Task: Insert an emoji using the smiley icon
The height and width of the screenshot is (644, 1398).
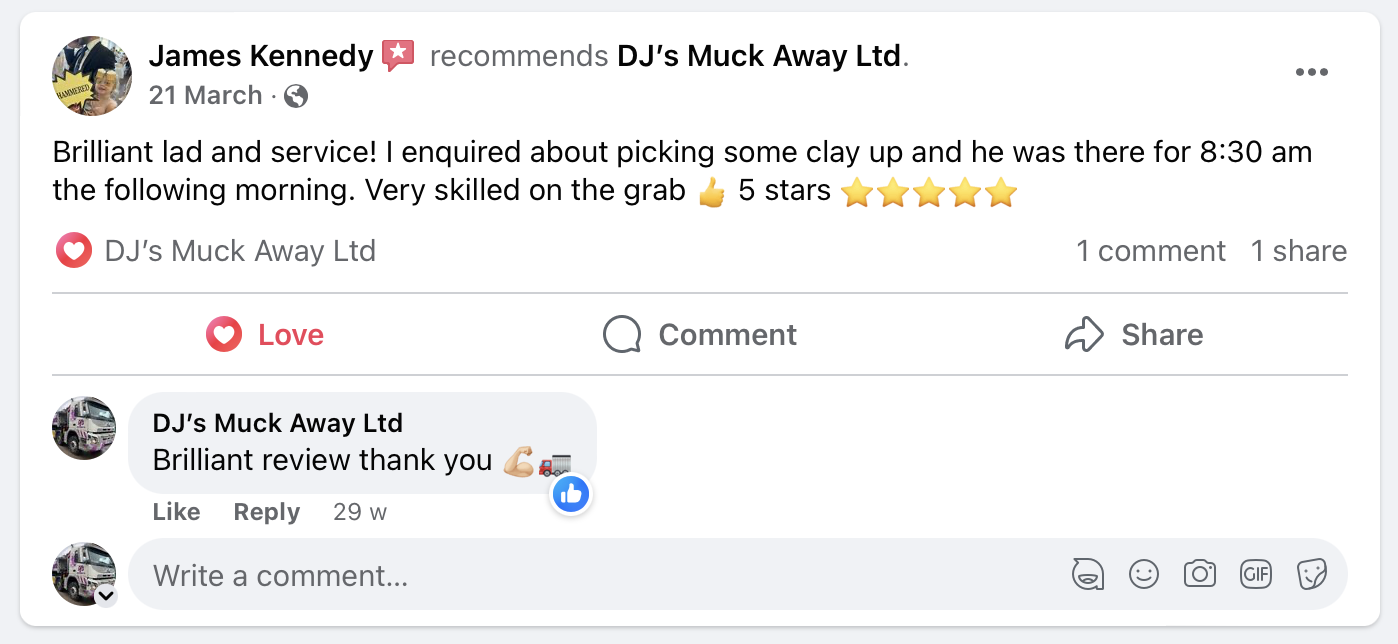Action: (1143, 574)
